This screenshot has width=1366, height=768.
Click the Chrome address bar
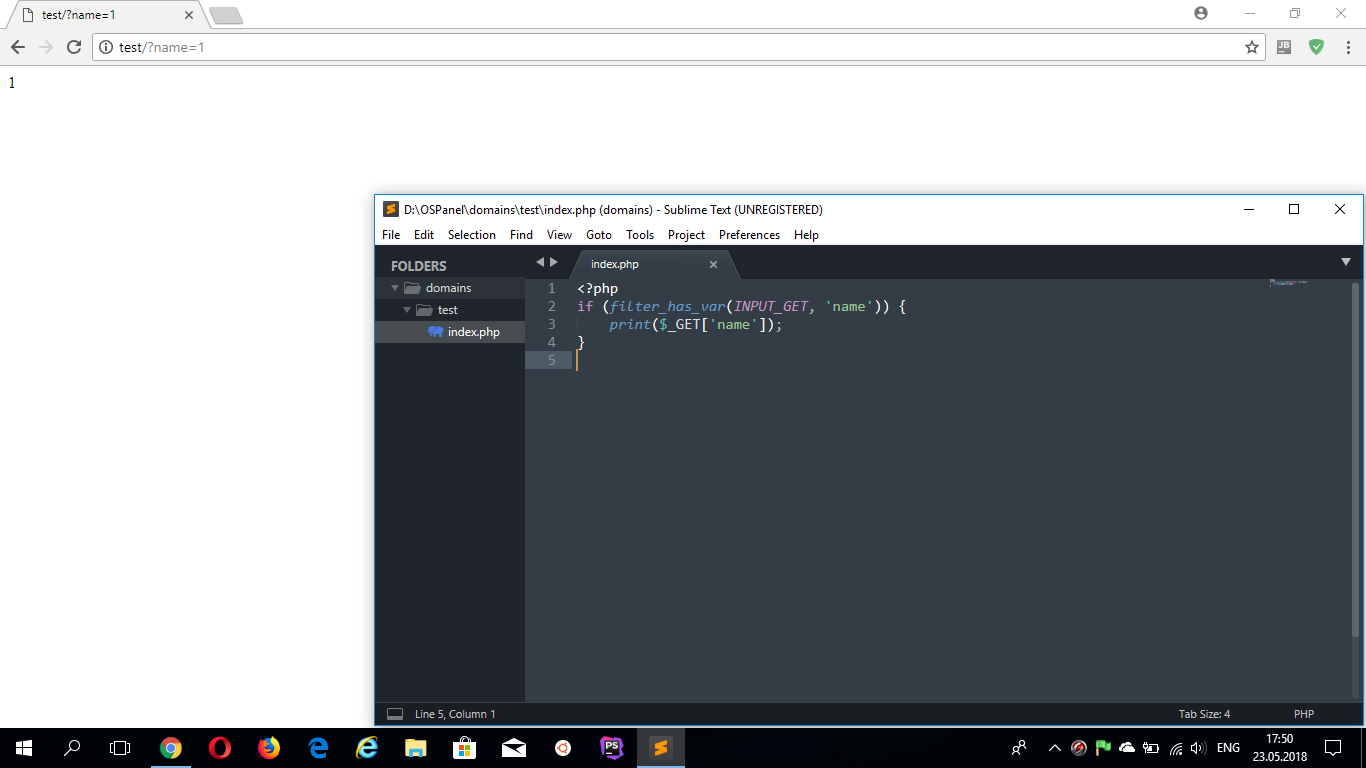660,47
